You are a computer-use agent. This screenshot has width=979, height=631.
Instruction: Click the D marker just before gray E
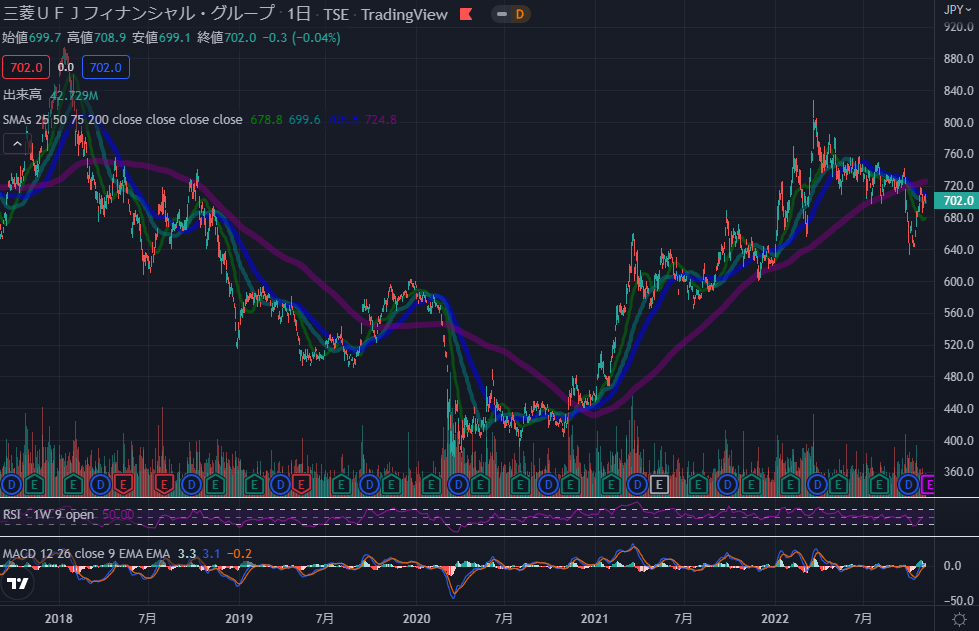click(637, 484)
